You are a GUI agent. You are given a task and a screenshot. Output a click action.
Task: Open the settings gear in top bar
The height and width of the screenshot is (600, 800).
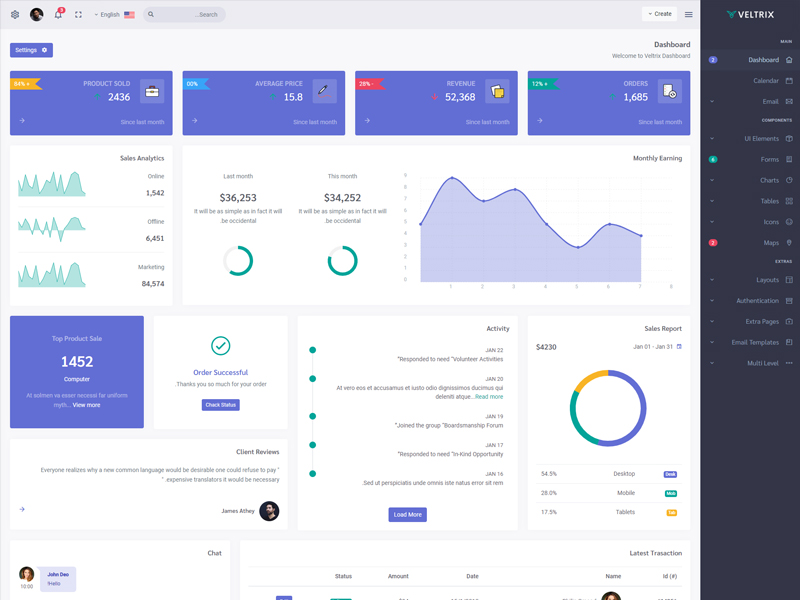pos(15,15)
